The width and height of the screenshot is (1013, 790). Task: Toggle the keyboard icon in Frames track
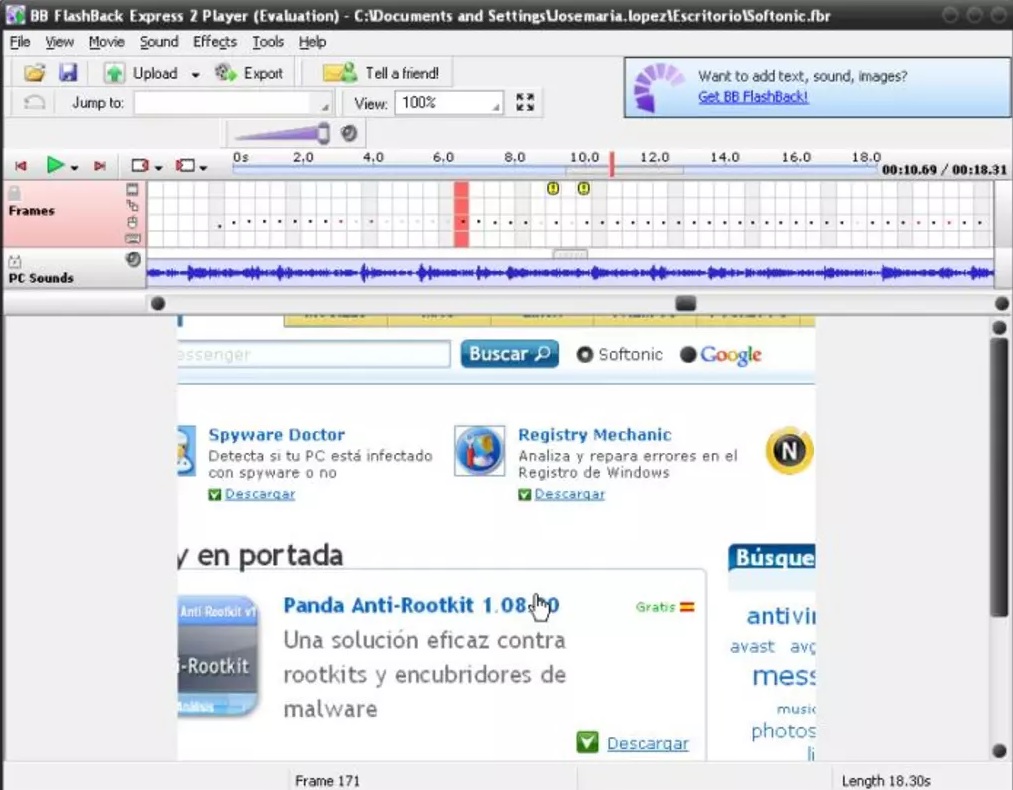(132, 239)
